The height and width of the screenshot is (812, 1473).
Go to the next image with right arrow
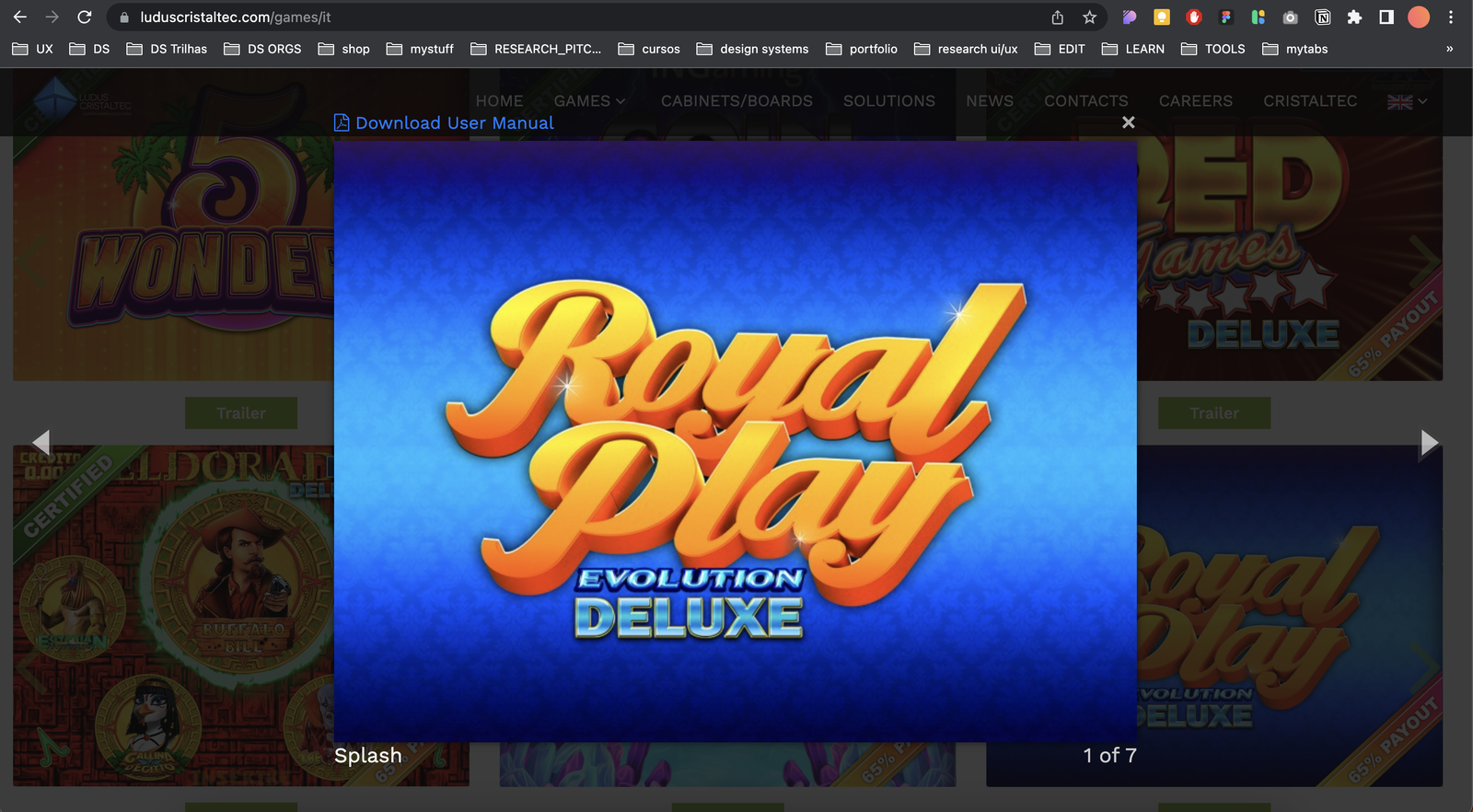[1429, 442]
